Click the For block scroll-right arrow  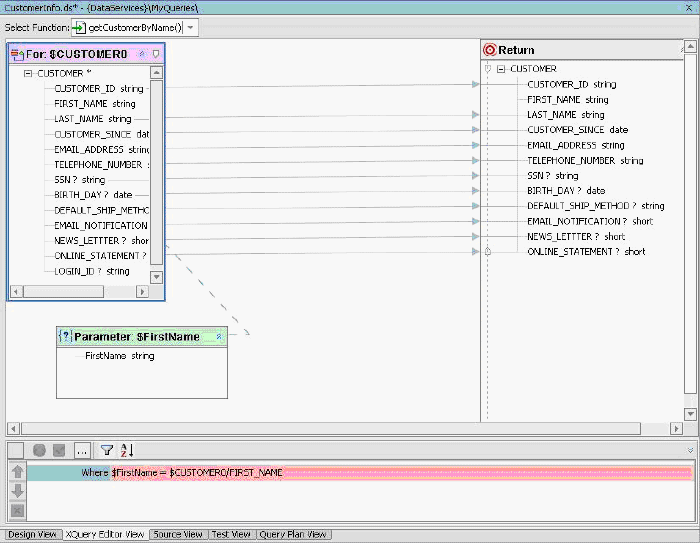142,292
